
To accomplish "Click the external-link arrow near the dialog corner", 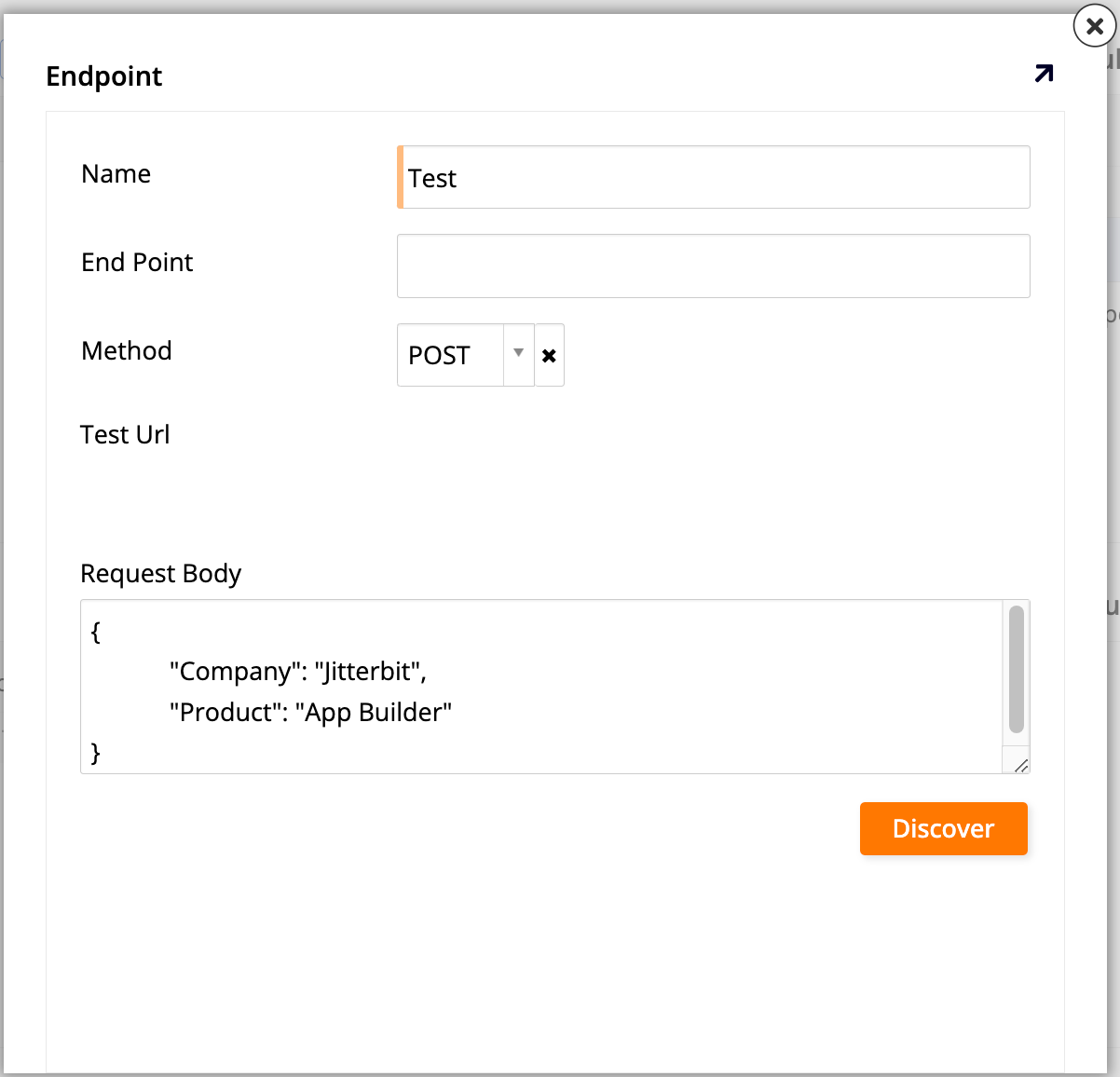I will click(1044, 74).
